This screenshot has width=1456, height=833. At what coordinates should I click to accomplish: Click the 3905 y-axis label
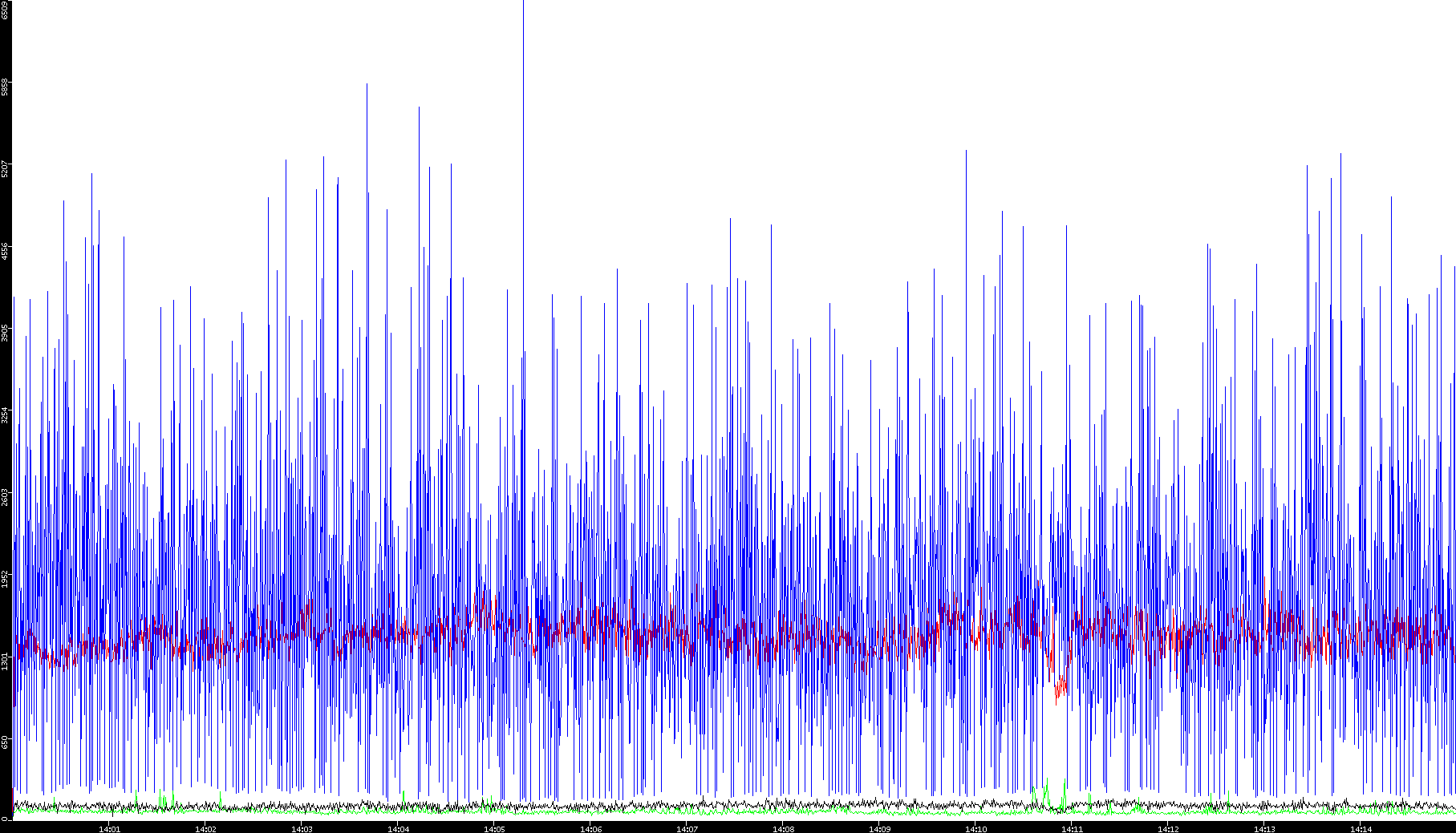pos(5,333)
